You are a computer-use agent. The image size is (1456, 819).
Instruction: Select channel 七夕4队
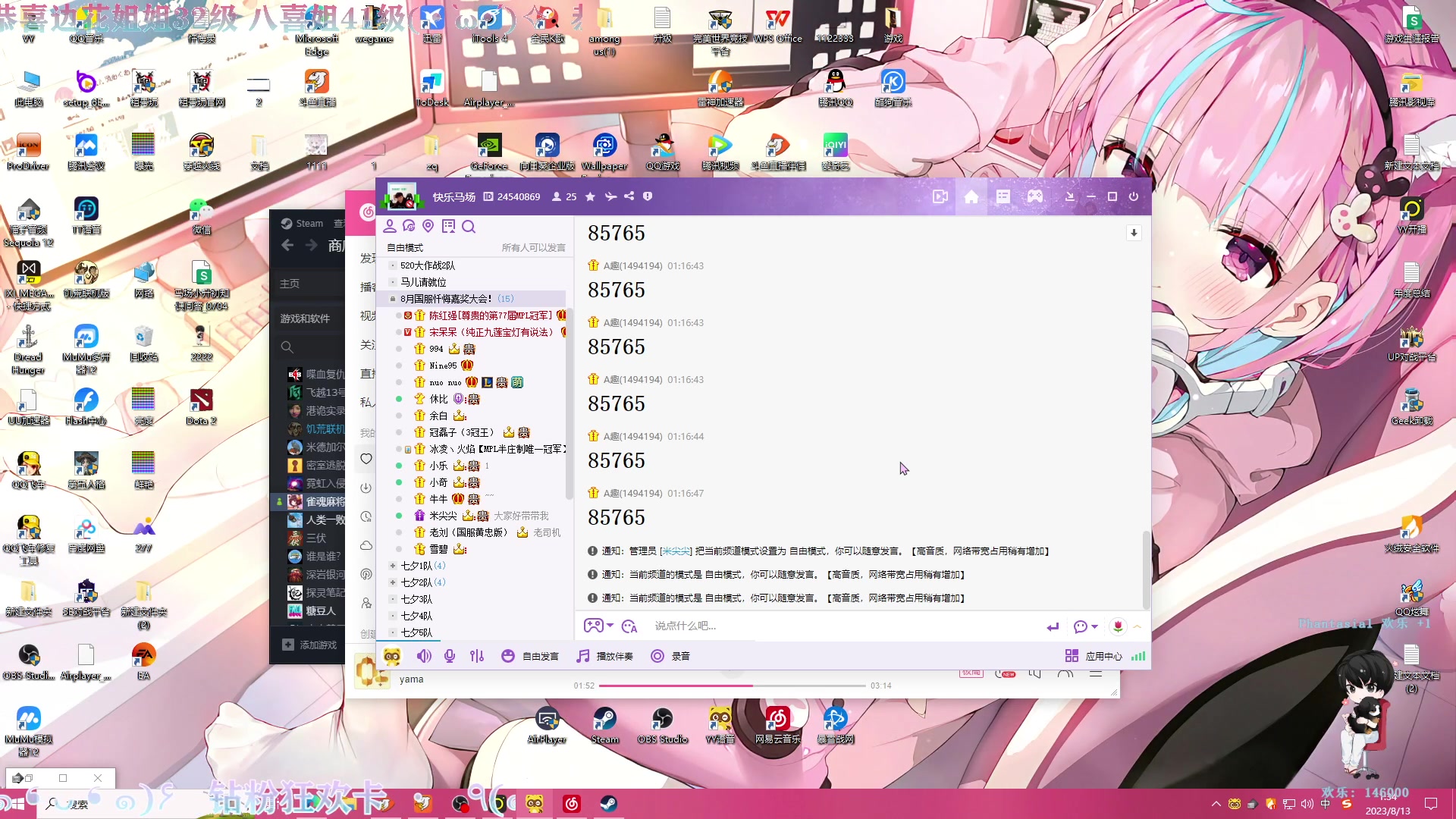pos(416,616)
